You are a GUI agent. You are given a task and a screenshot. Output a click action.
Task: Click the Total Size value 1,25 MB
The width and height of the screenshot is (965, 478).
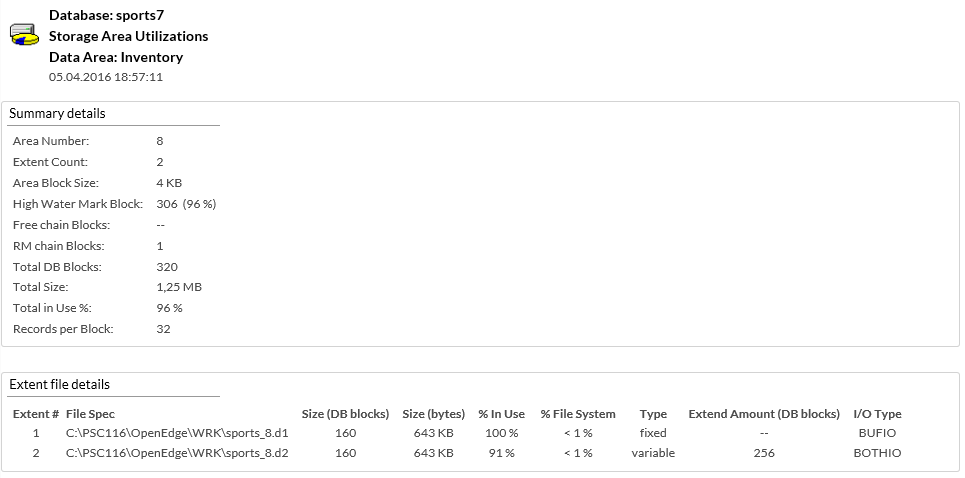coord(179,288)
